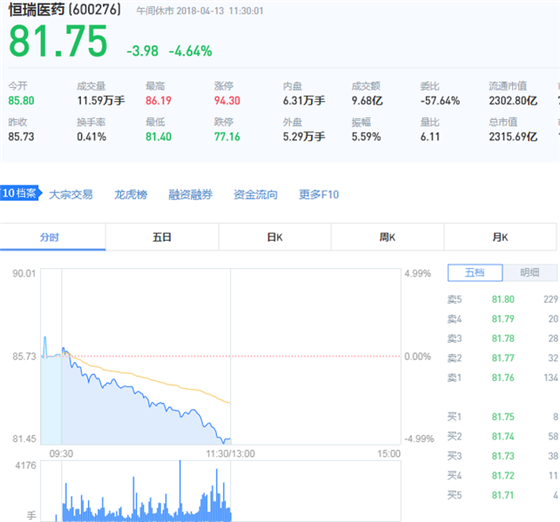Click the 委比 value -57.64%
The height and width of the screenshot is (522, 560).
click(x=440, y=101)
